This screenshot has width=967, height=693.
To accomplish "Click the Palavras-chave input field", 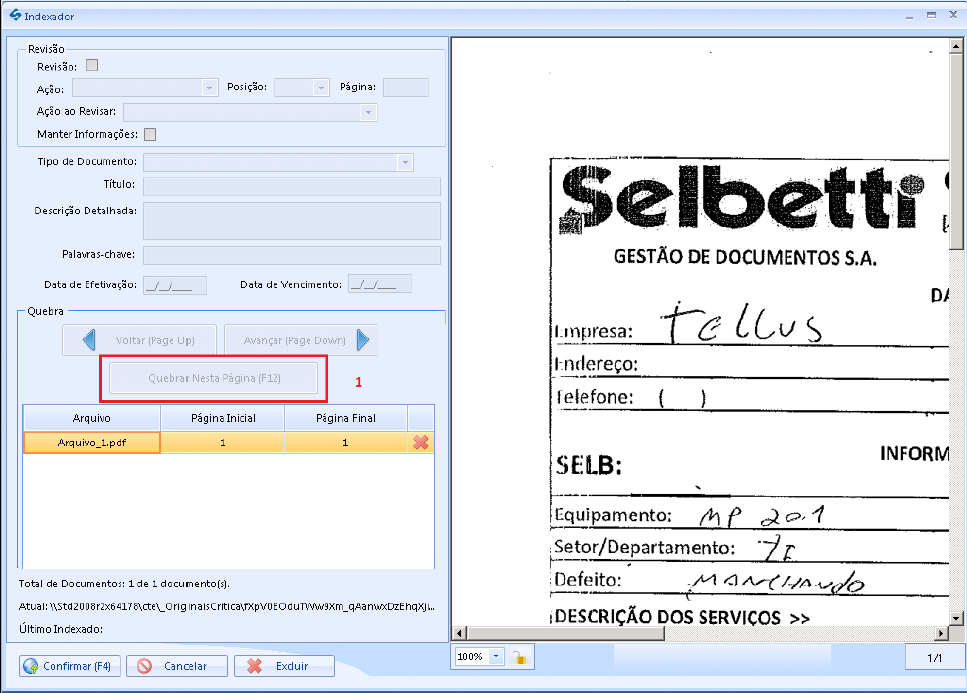I will coord(292,255).
